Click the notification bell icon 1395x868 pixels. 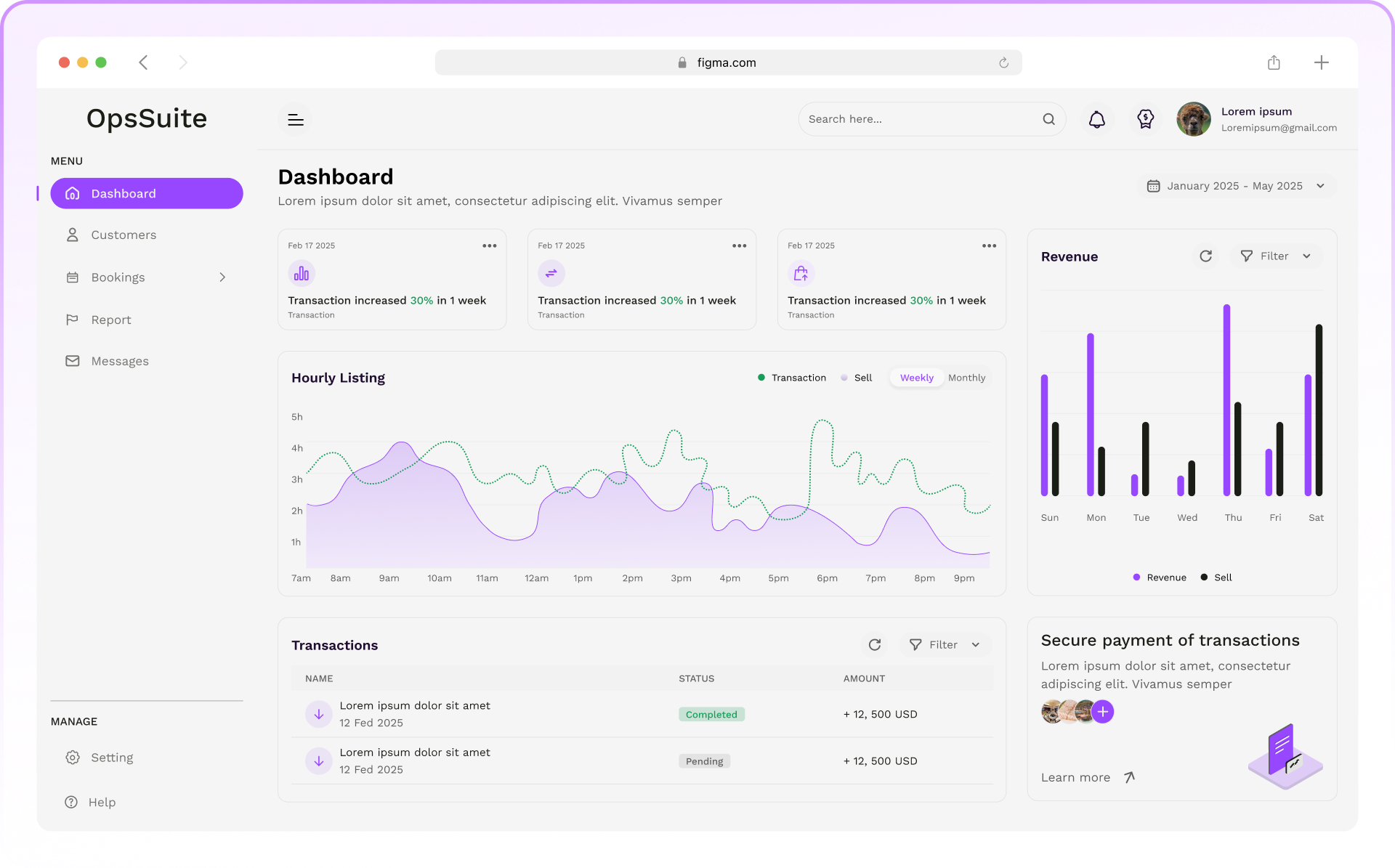pyautogui.click(x=1097, y=119)
